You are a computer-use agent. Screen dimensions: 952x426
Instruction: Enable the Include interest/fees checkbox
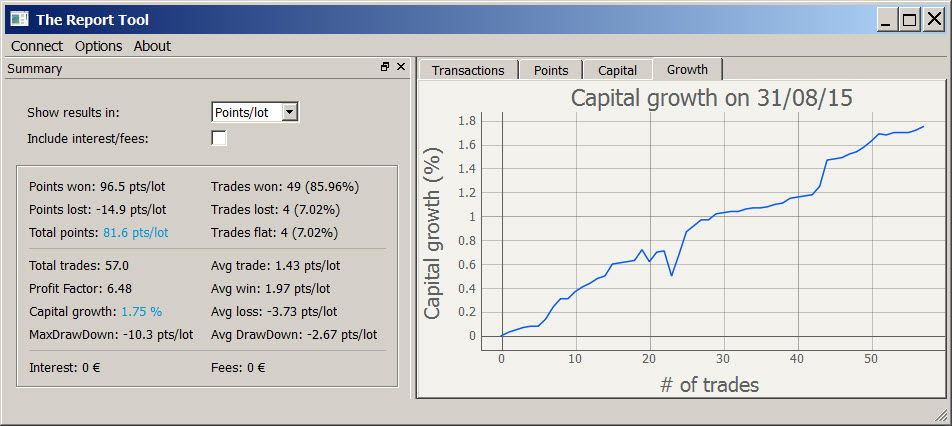pyautogui.click(x=219, y=138)
